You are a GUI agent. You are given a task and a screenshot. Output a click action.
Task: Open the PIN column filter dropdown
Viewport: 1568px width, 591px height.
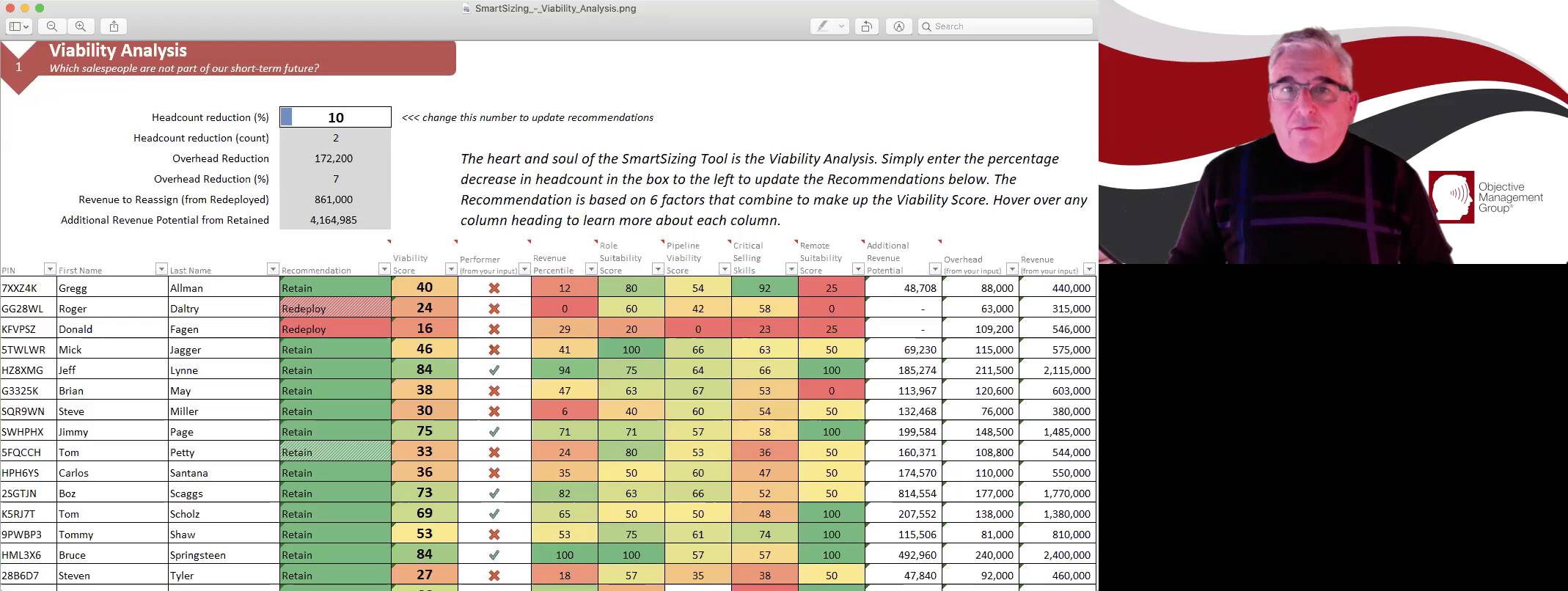50,269
